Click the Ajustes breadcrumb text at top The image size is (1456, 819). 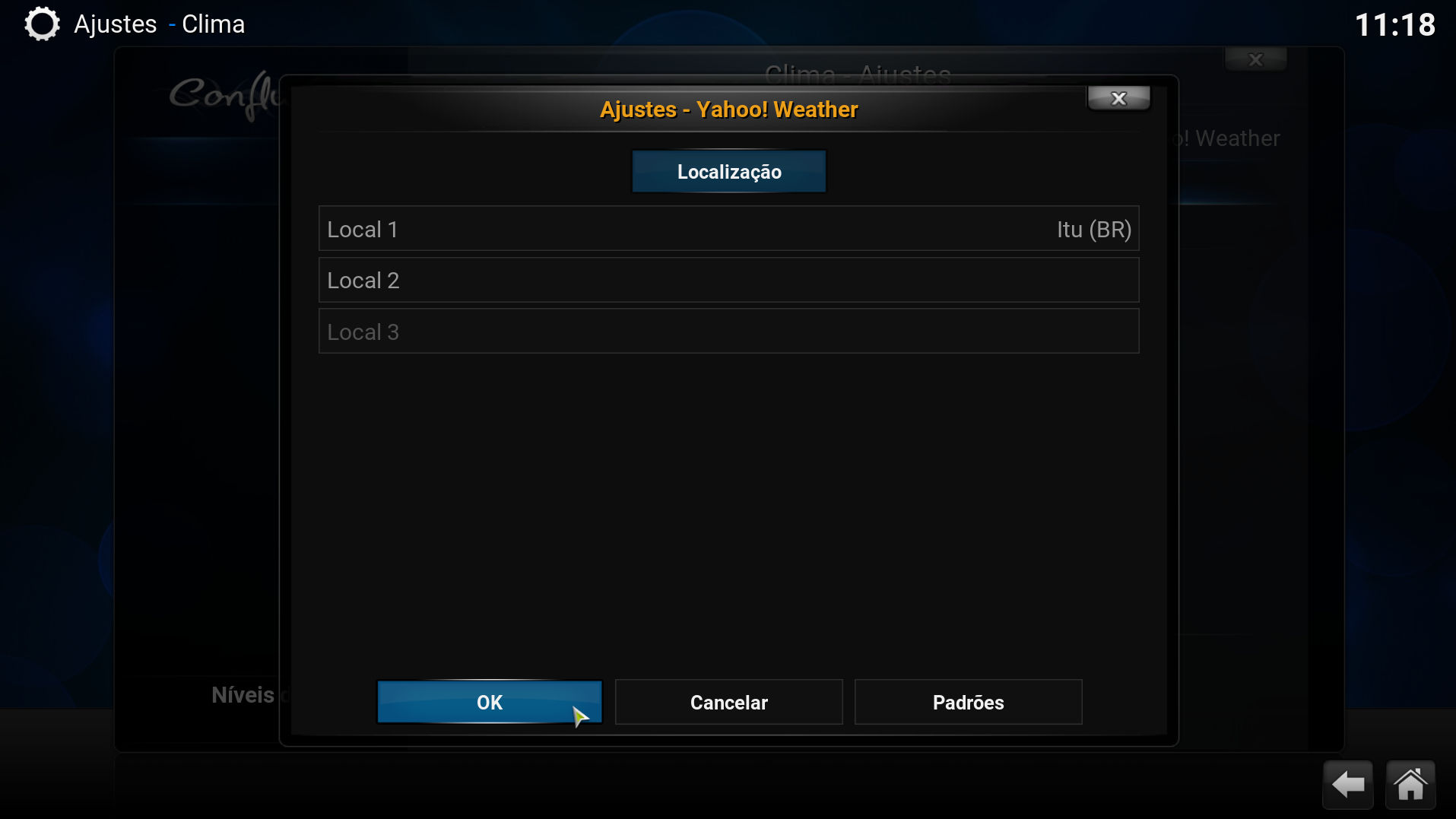116,24
